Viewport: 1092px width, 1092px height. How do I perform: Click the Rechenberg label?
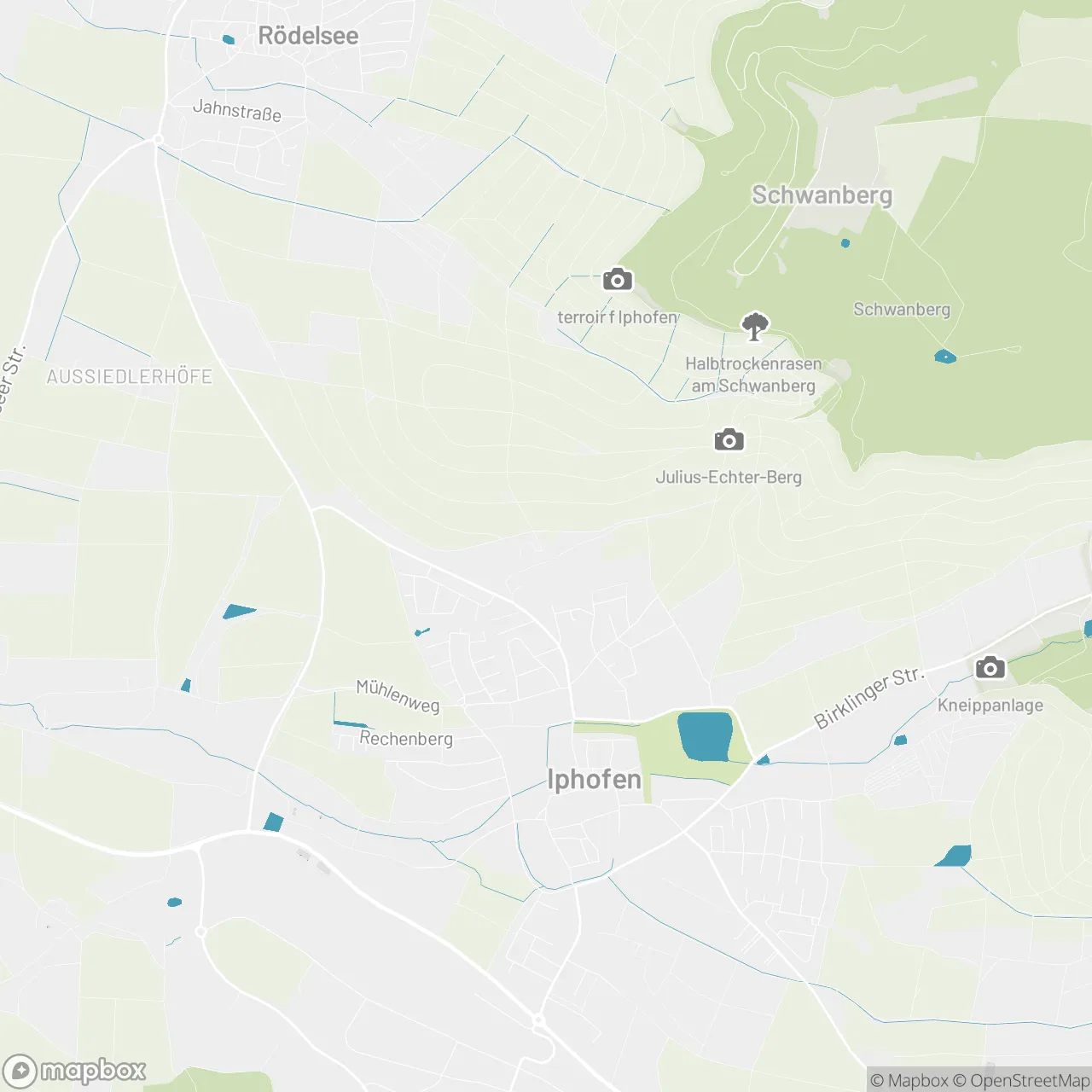(406, 739)
